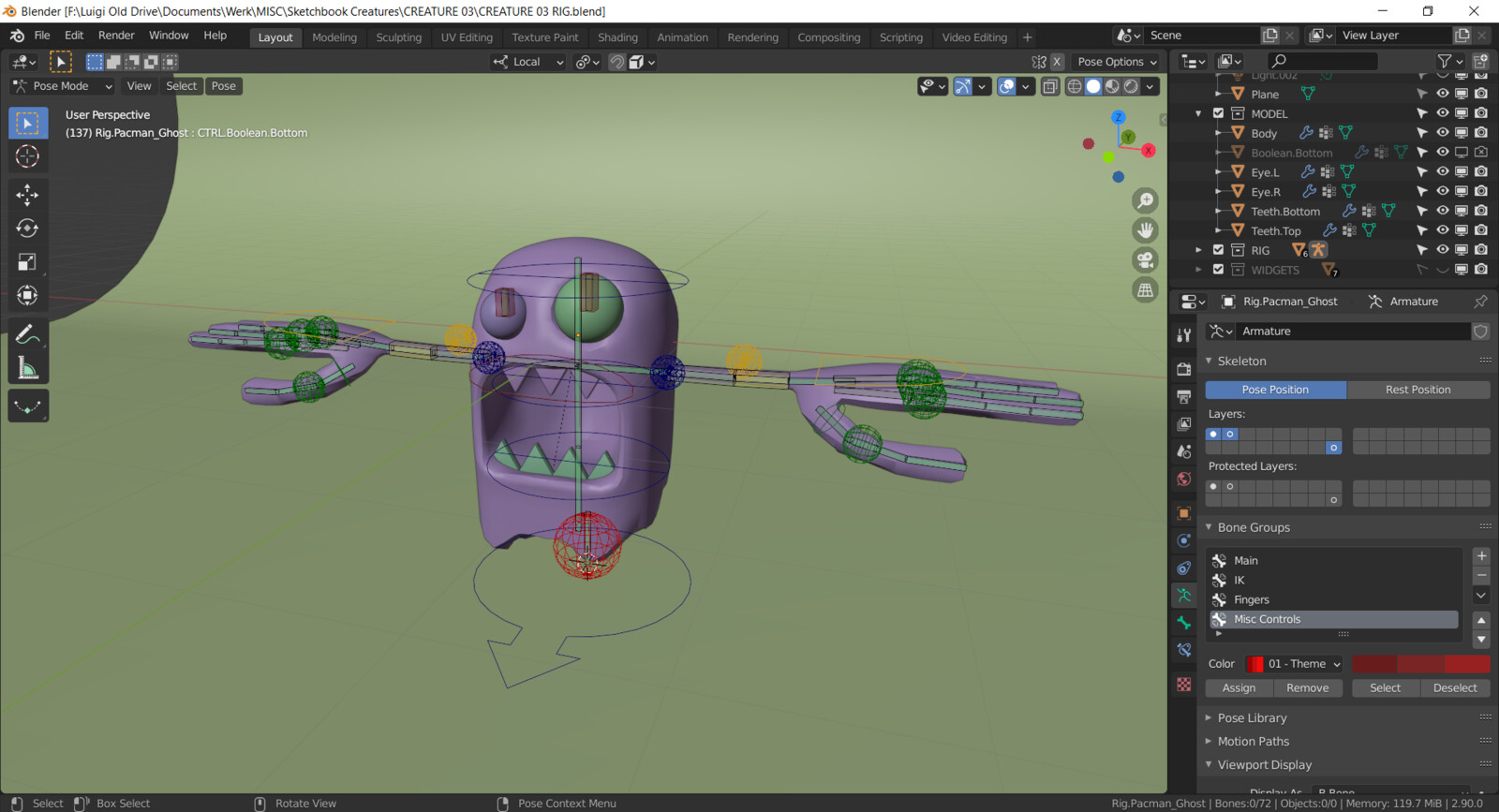
Task: Activate the Annotate pencil tool
Action: point(27,335)
